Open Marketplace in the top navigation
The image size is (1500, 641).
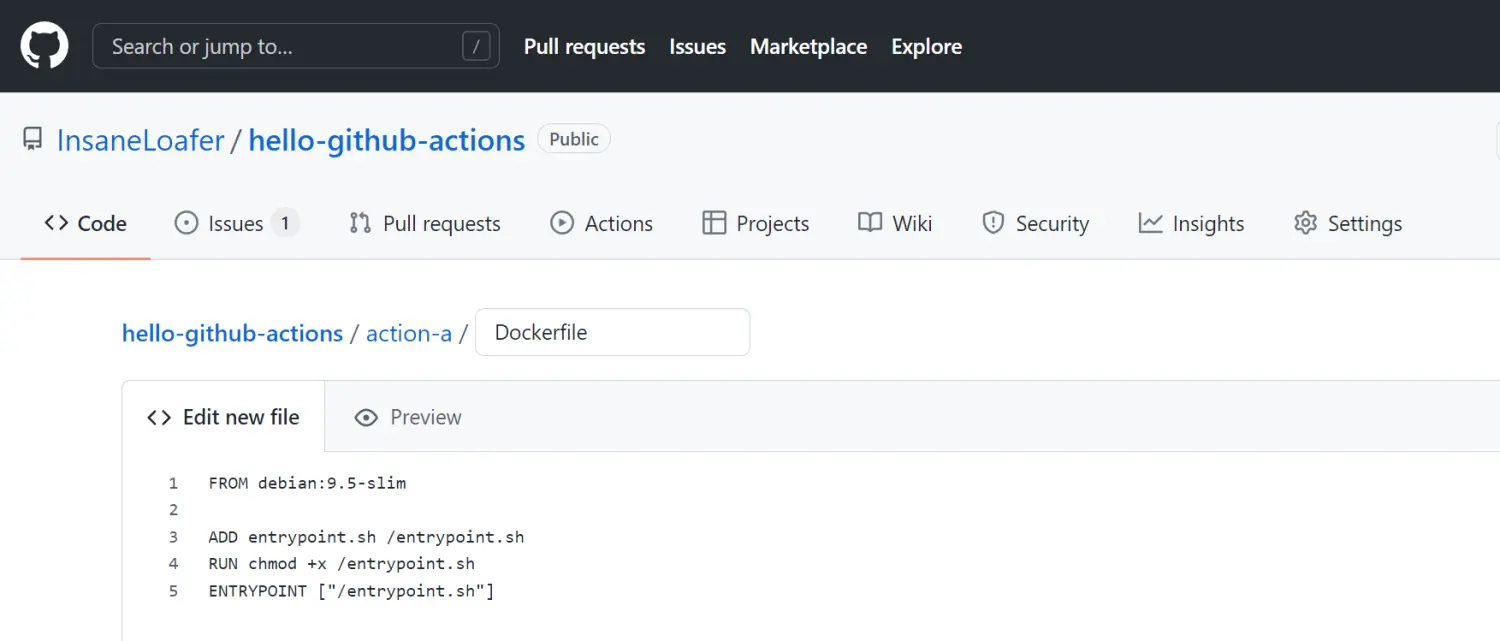point(808,47)
